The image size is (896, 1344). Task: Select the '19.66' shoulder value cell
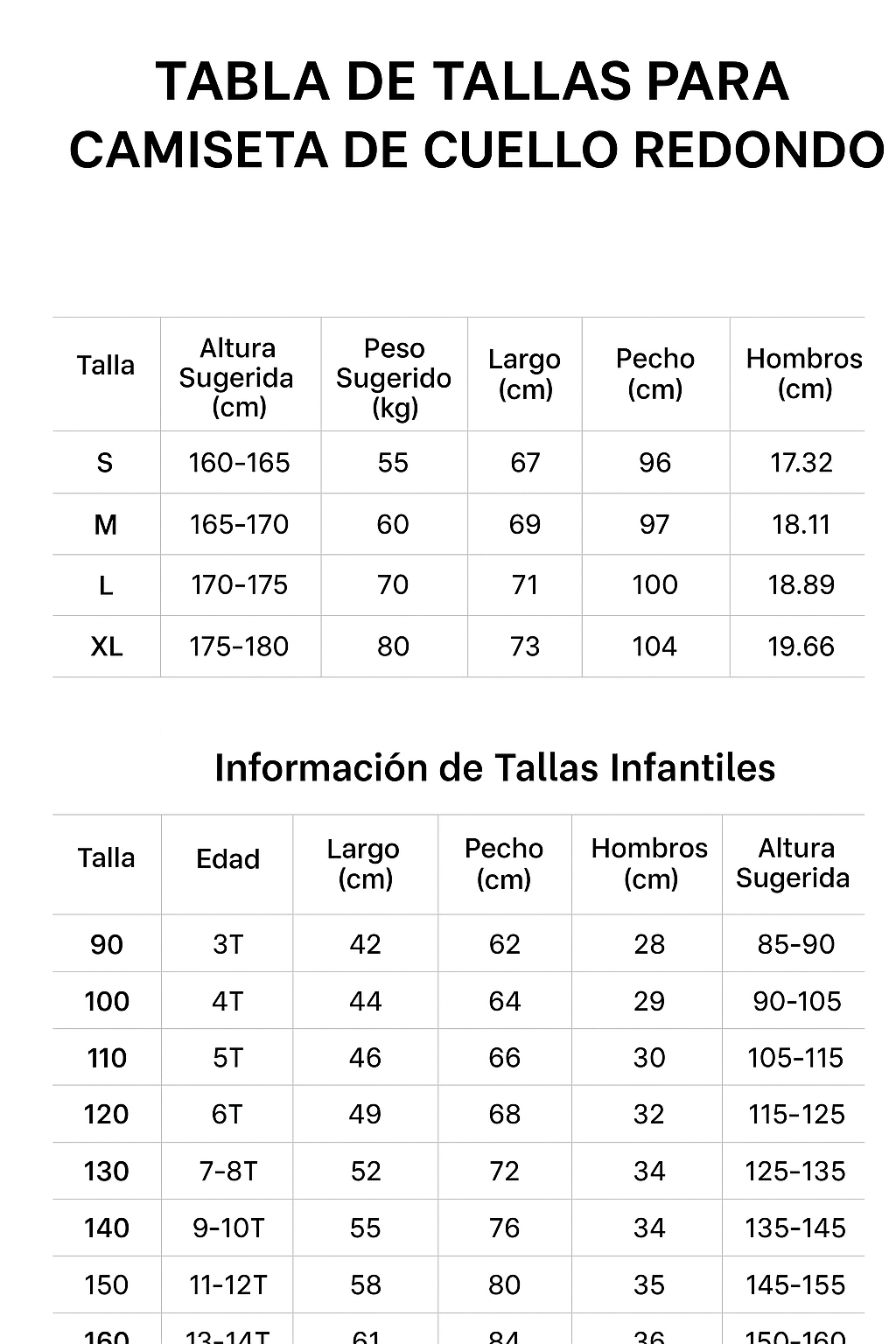[801, 647]
